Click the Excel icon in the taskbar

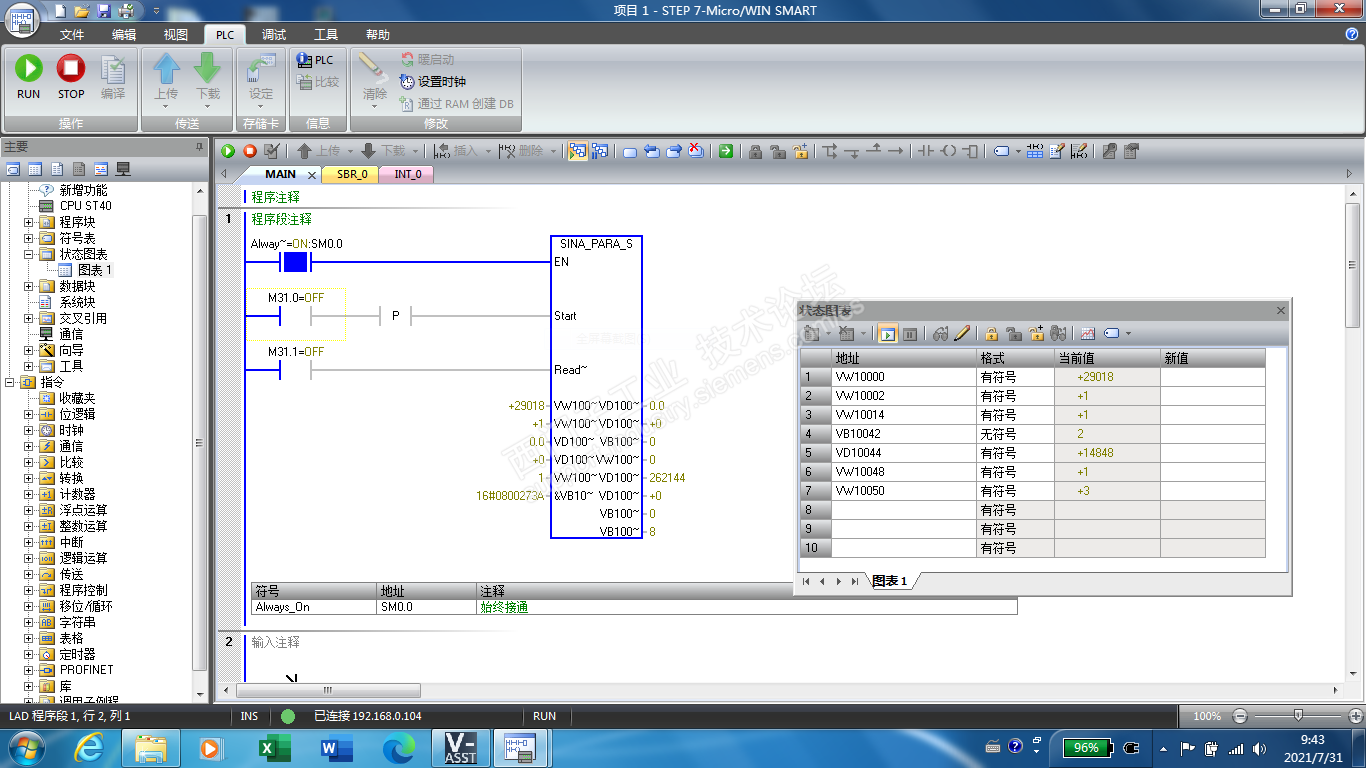(274, 747)
